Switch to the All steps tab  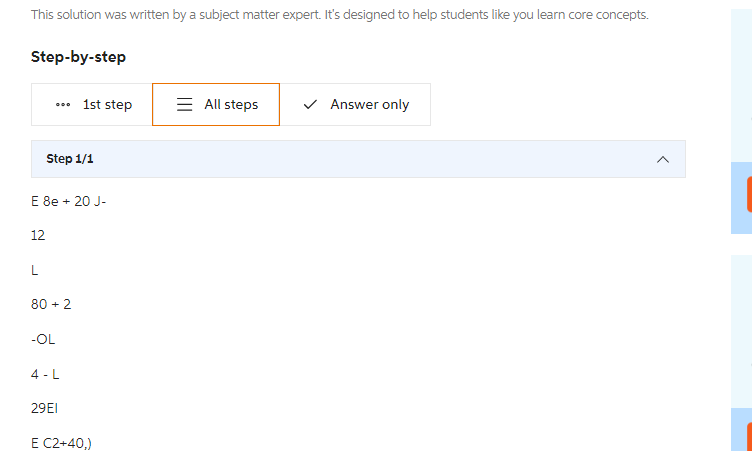216,105
